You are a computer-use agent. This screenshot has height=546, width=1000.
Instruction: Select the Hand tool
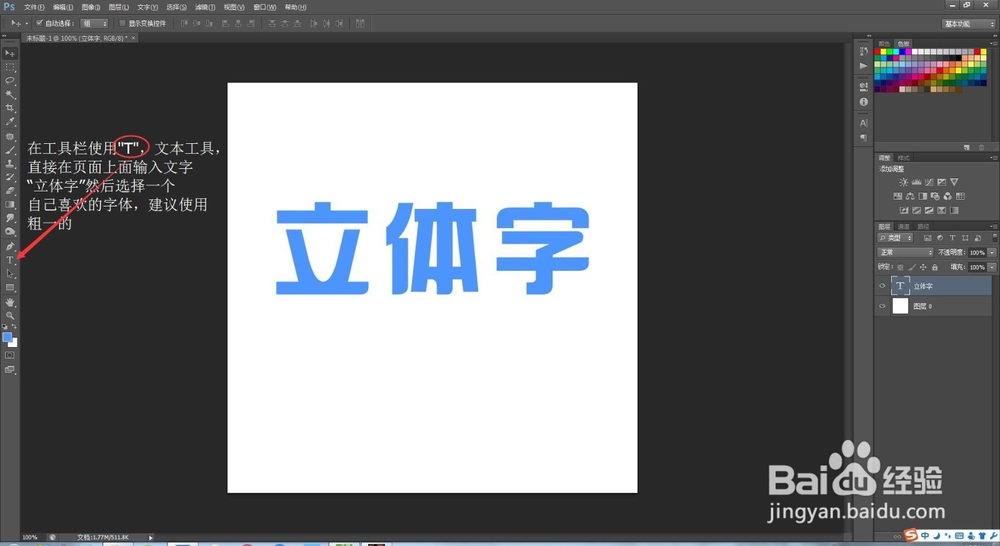click(x=10, y=302)
